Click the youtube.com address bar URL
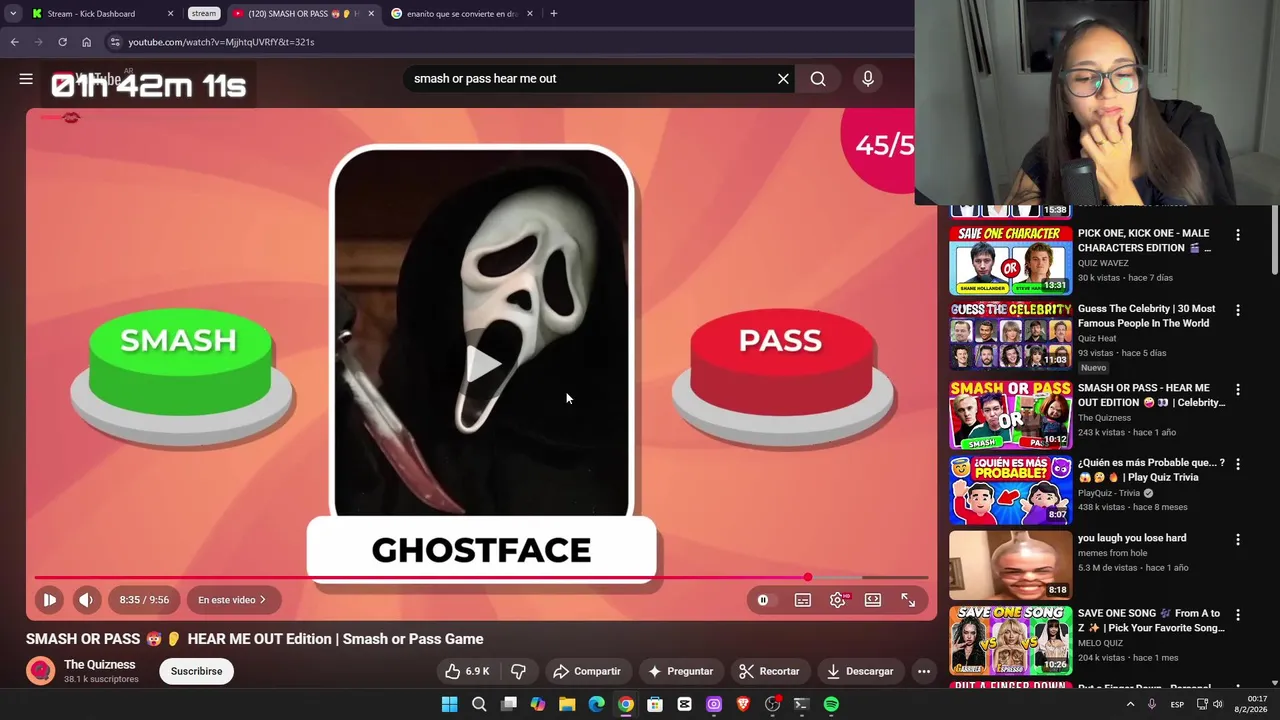 [221, 42]
